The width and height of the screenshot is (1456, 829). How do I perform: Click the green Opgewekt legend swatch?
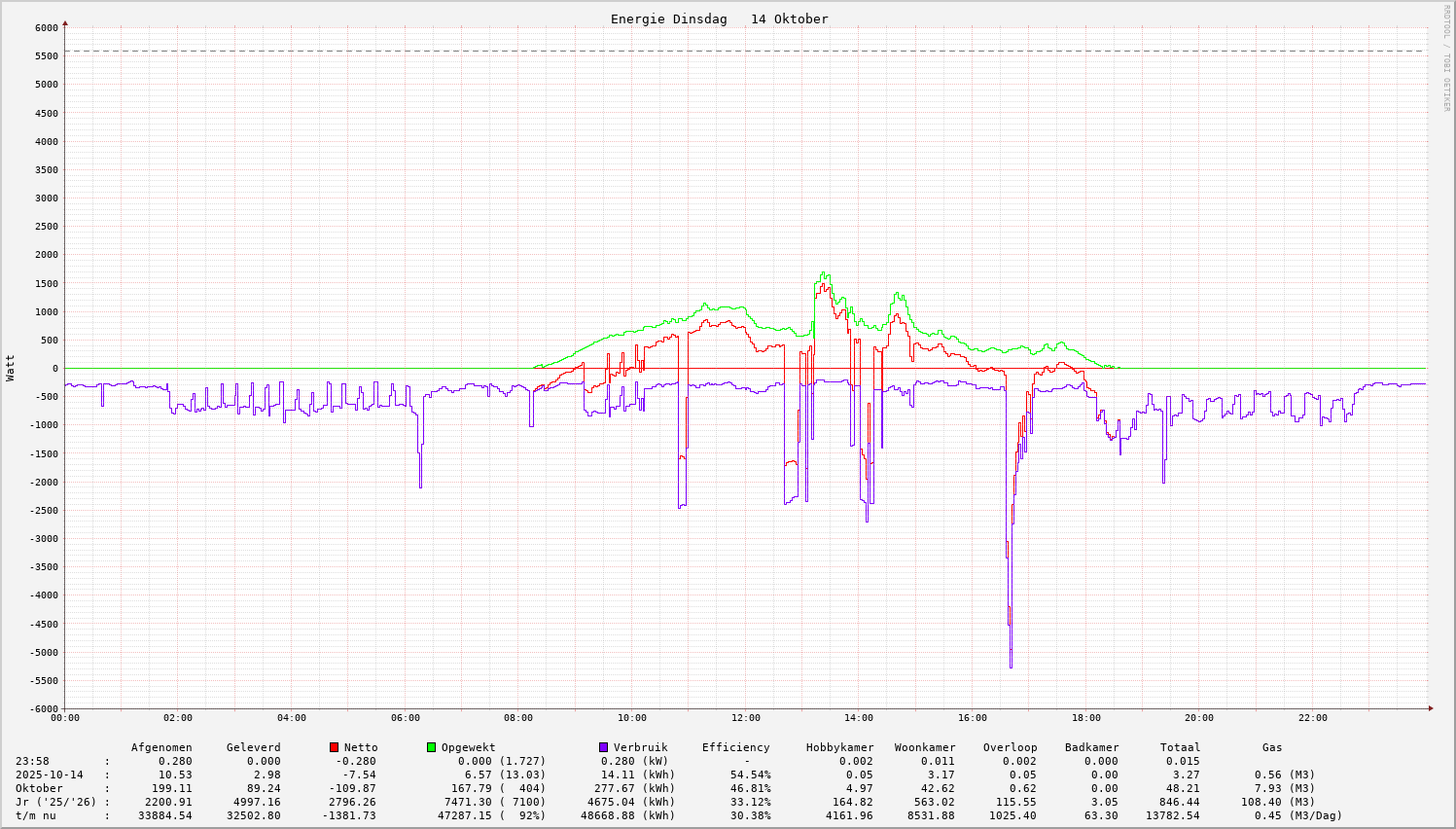tap(432, 747)
